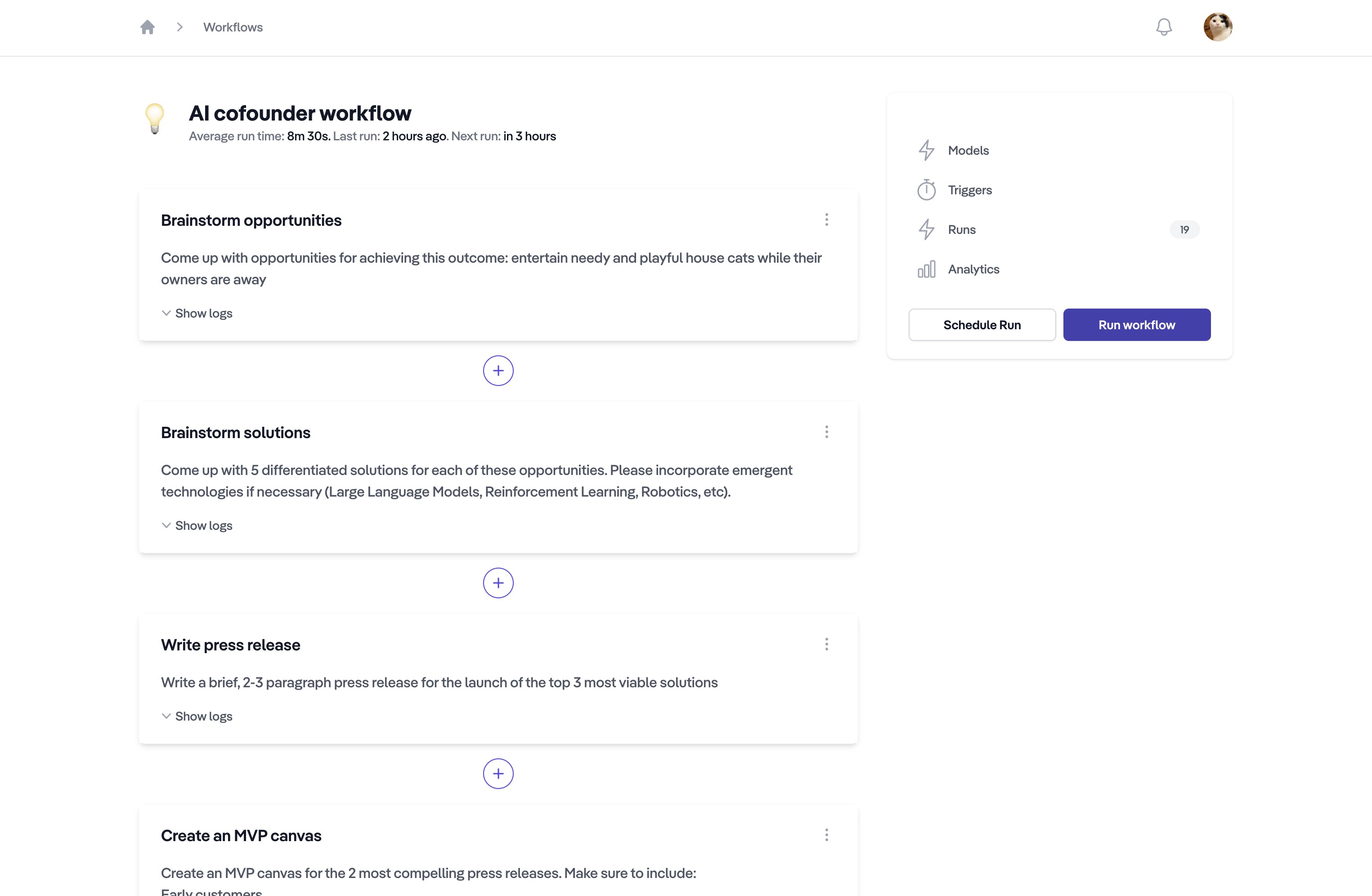Viewport: 1372px width, 896px height.
Task: Click the lightbulb workflow icon
Action: [x=154, y=119]
